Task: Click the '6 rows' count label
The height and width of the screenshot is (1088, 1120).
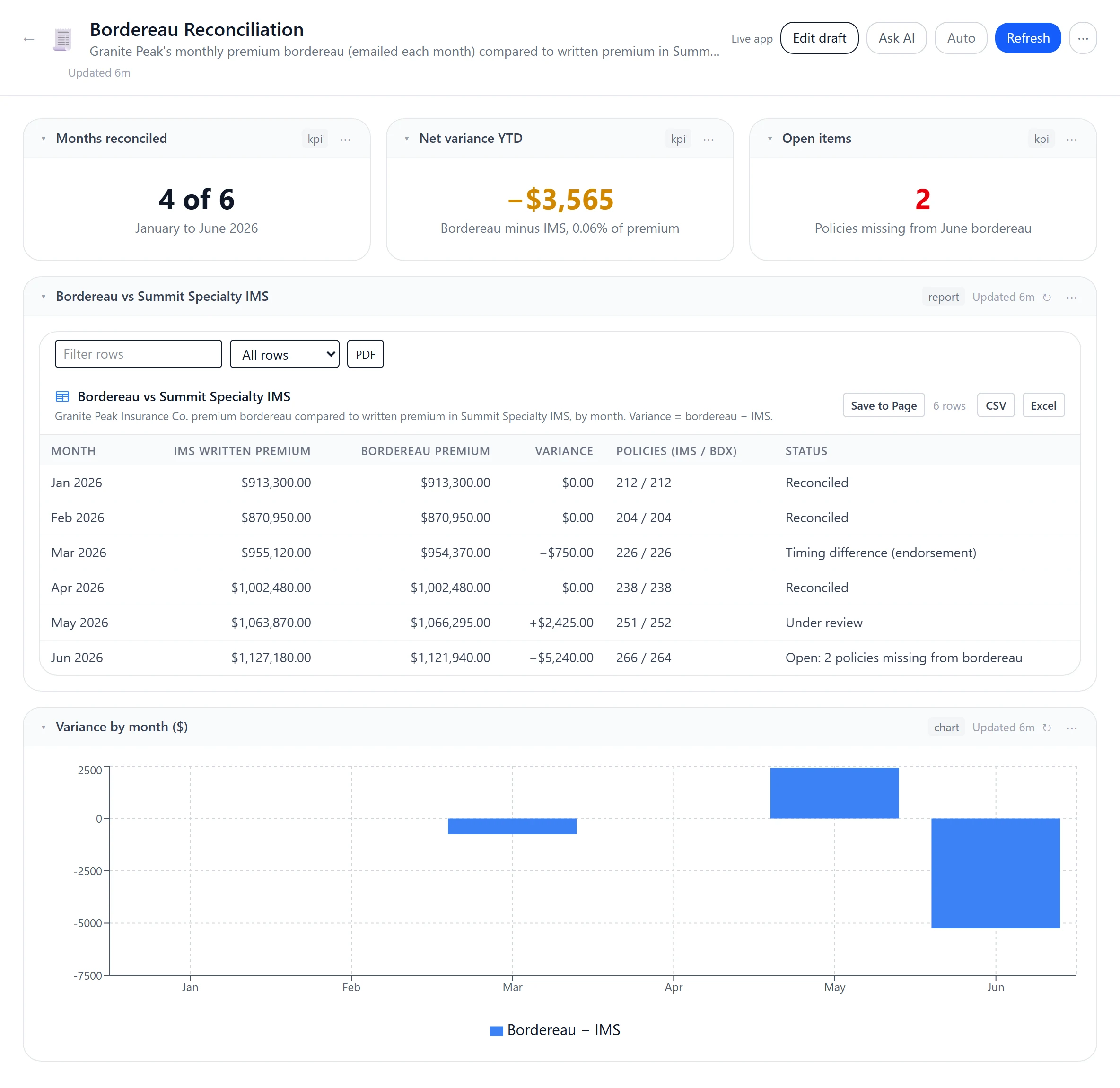Action: (x=949, y=406)
